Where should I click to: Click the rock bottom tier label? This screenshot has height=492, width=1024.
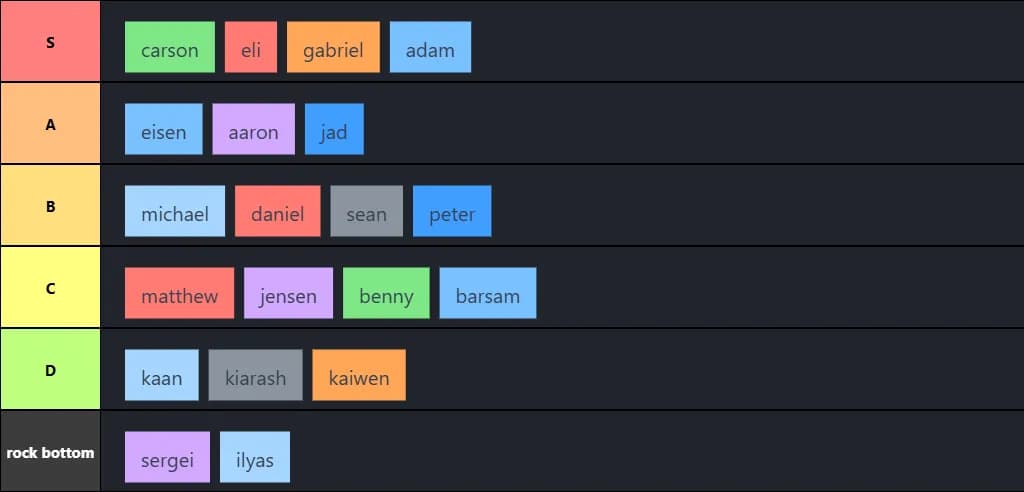pos(50,452)
